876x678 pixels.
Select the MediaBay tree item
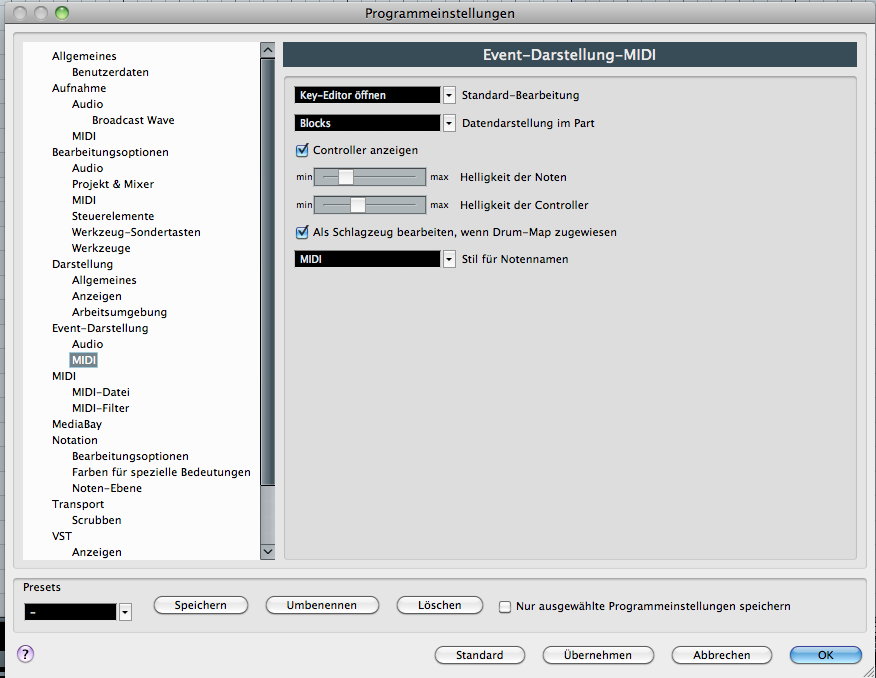[x=77, y=424]
